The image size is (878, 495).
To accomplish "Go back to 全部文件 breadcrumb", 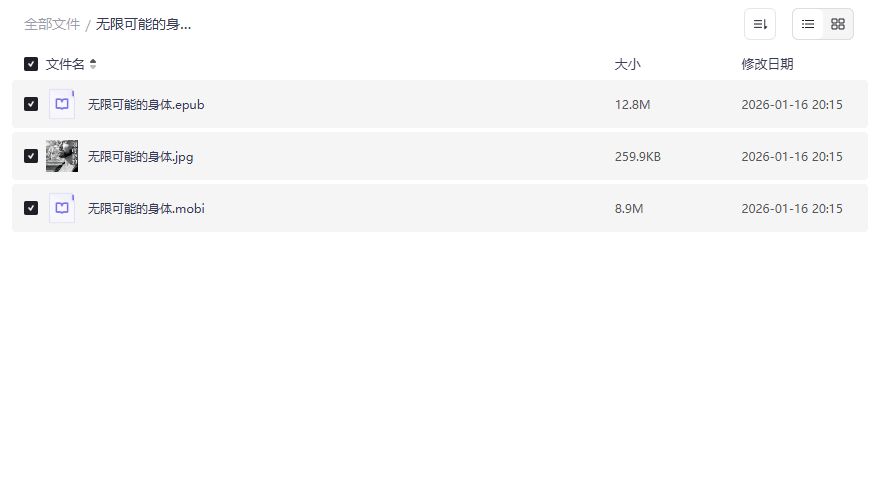I will coord(52,24).
